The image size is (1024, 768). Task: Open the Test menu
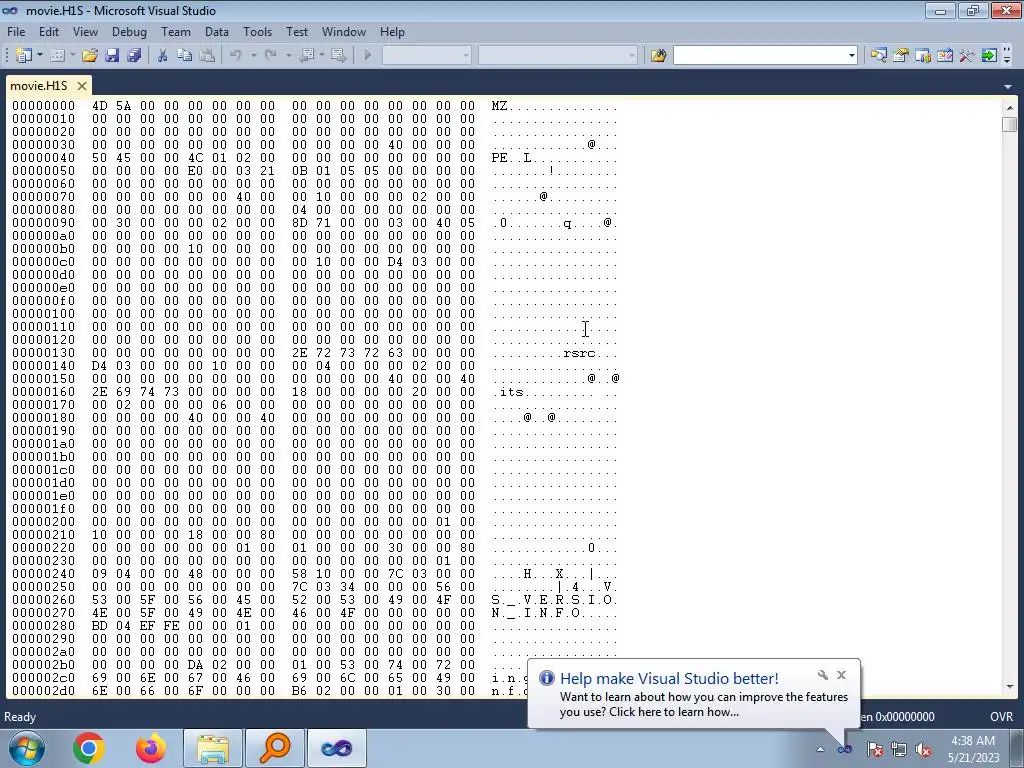296,31
